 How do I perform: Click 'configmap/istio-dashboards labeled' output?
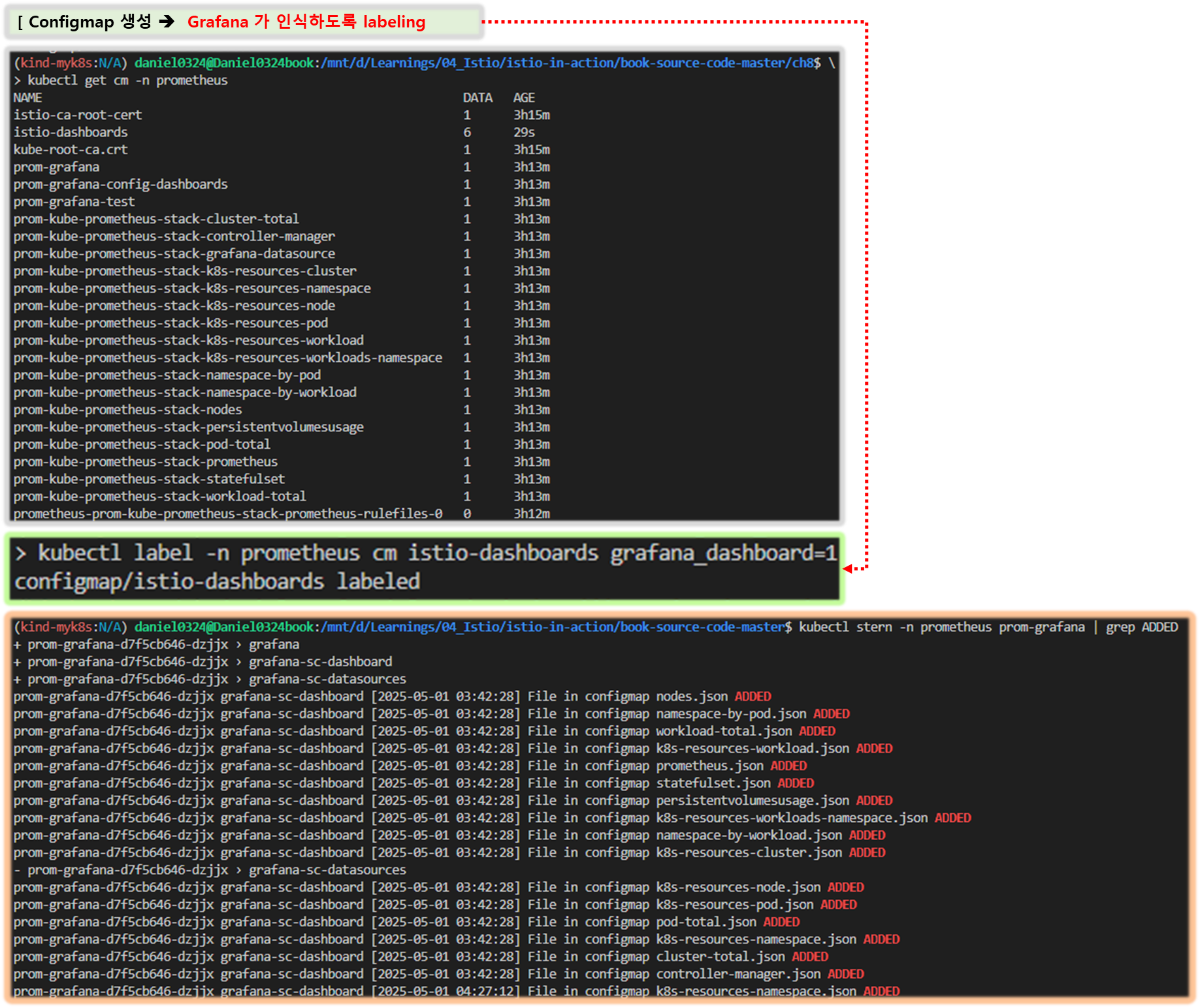point(217,581)
